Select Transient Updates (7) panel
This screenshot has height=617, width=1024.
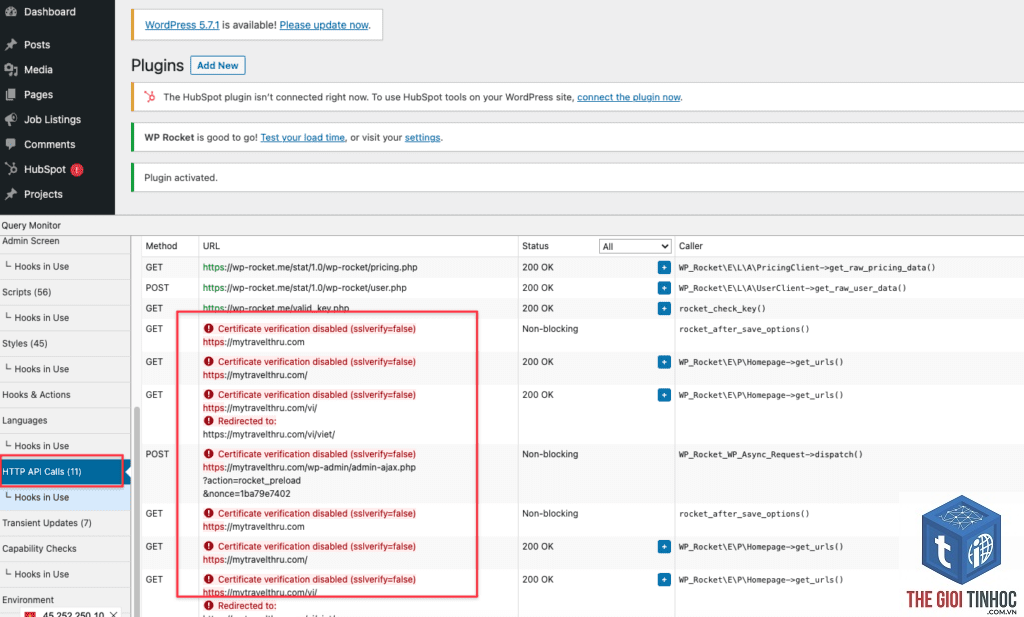(65, 523)
